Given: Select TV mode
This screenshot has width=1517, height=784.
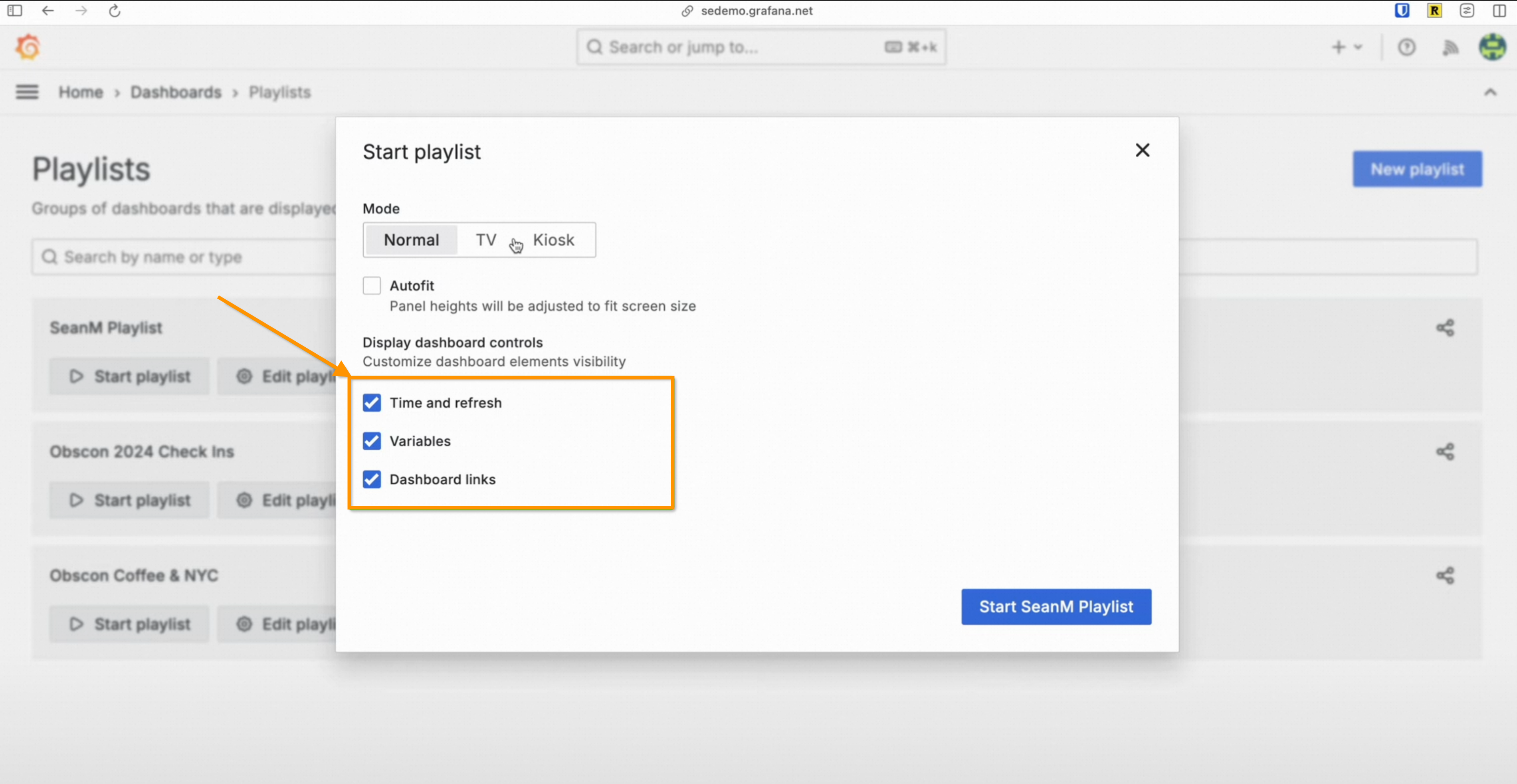Looking at the screenshot, I should click(x=486, y=240).
